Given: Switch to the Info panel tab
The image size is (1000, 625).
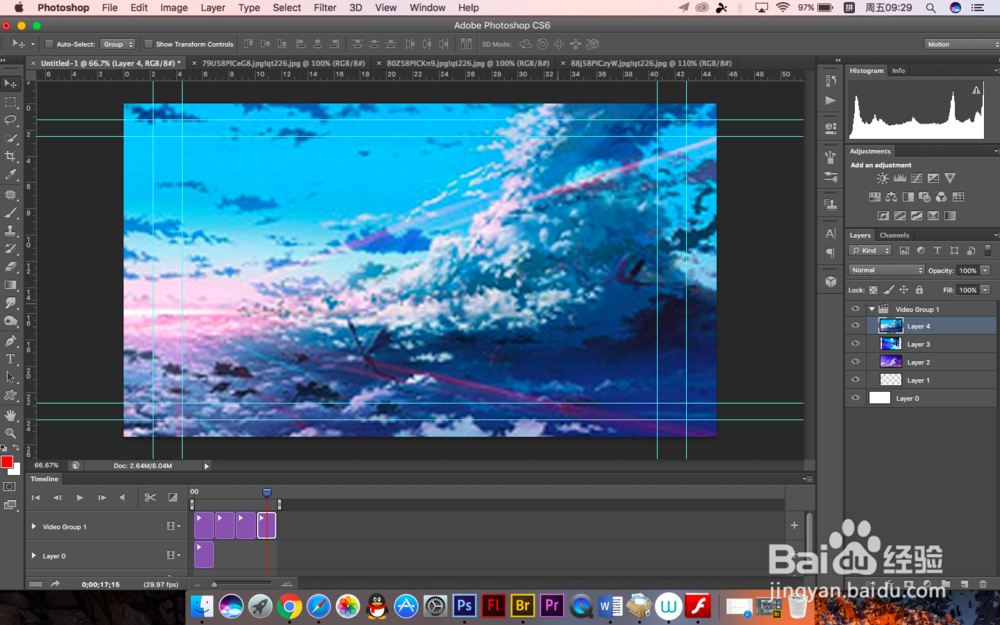Looking at the screenshot, I should pyautogui.click(x=899, y=71).
